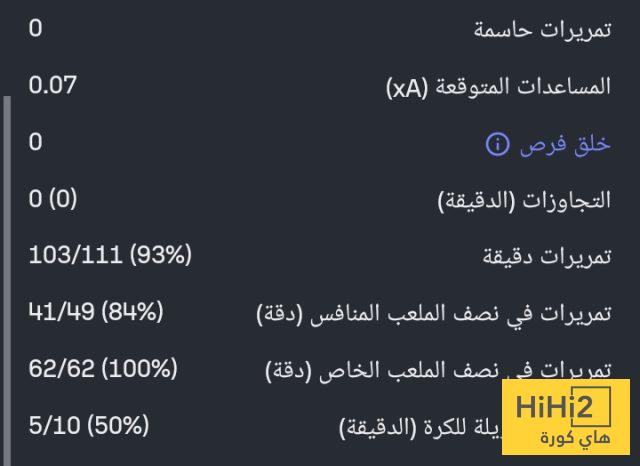Click the هاي كورة text under the logo
The image size is (640, 466).
point(566,438)
